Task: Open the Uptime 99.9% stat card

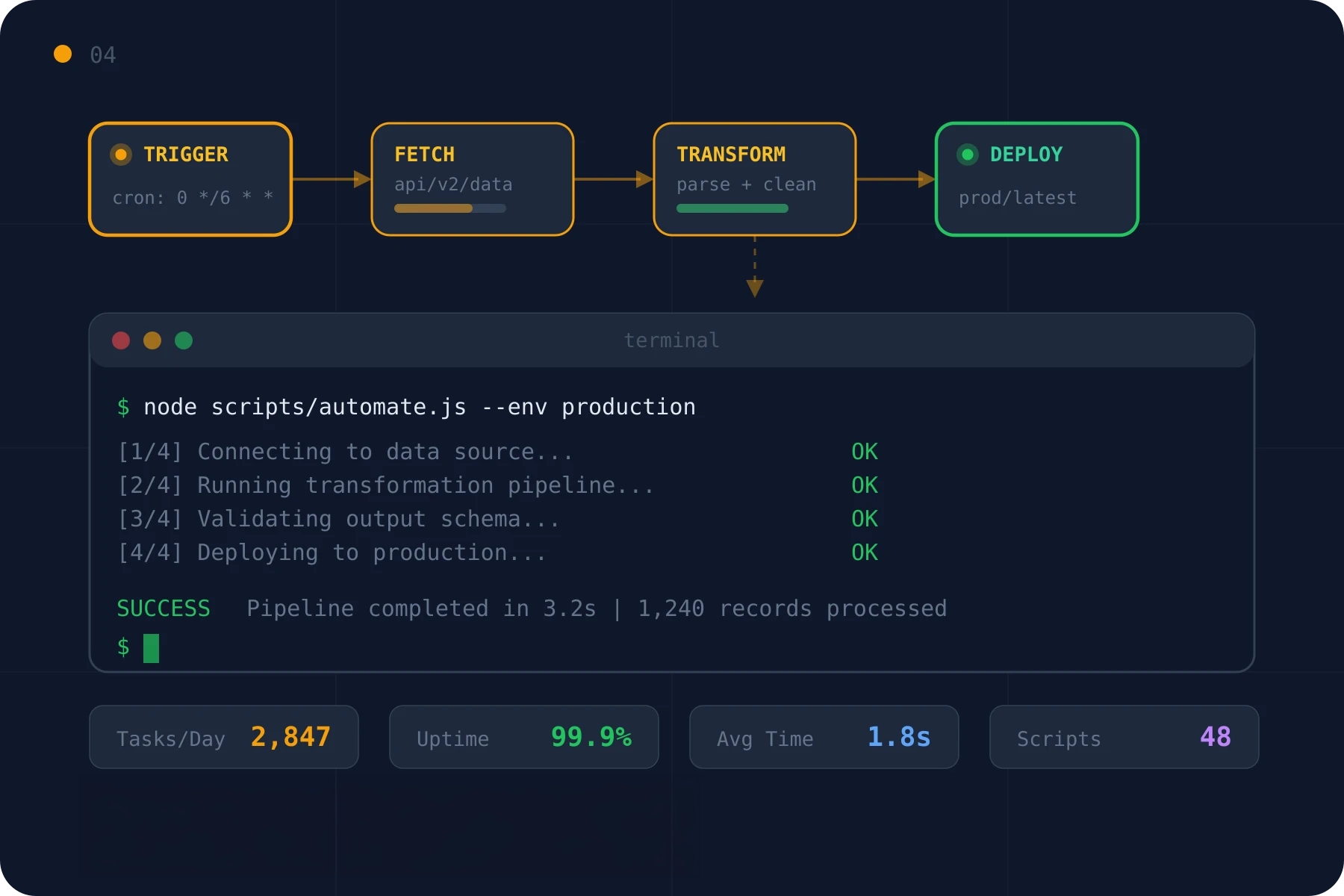Action: tap(524, 737)
